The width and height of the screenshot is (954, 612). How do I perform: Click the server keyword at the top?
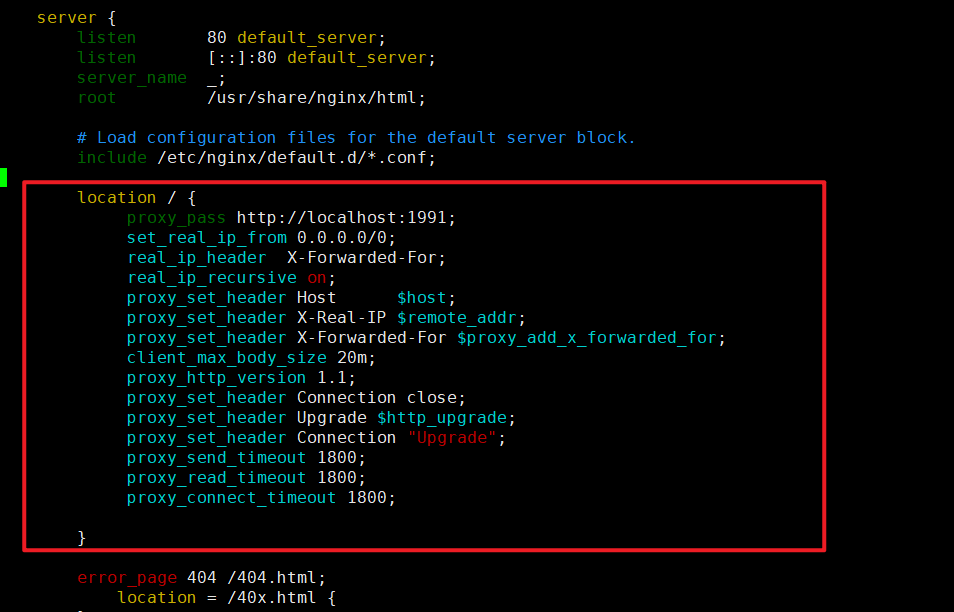tap(66, 18)
